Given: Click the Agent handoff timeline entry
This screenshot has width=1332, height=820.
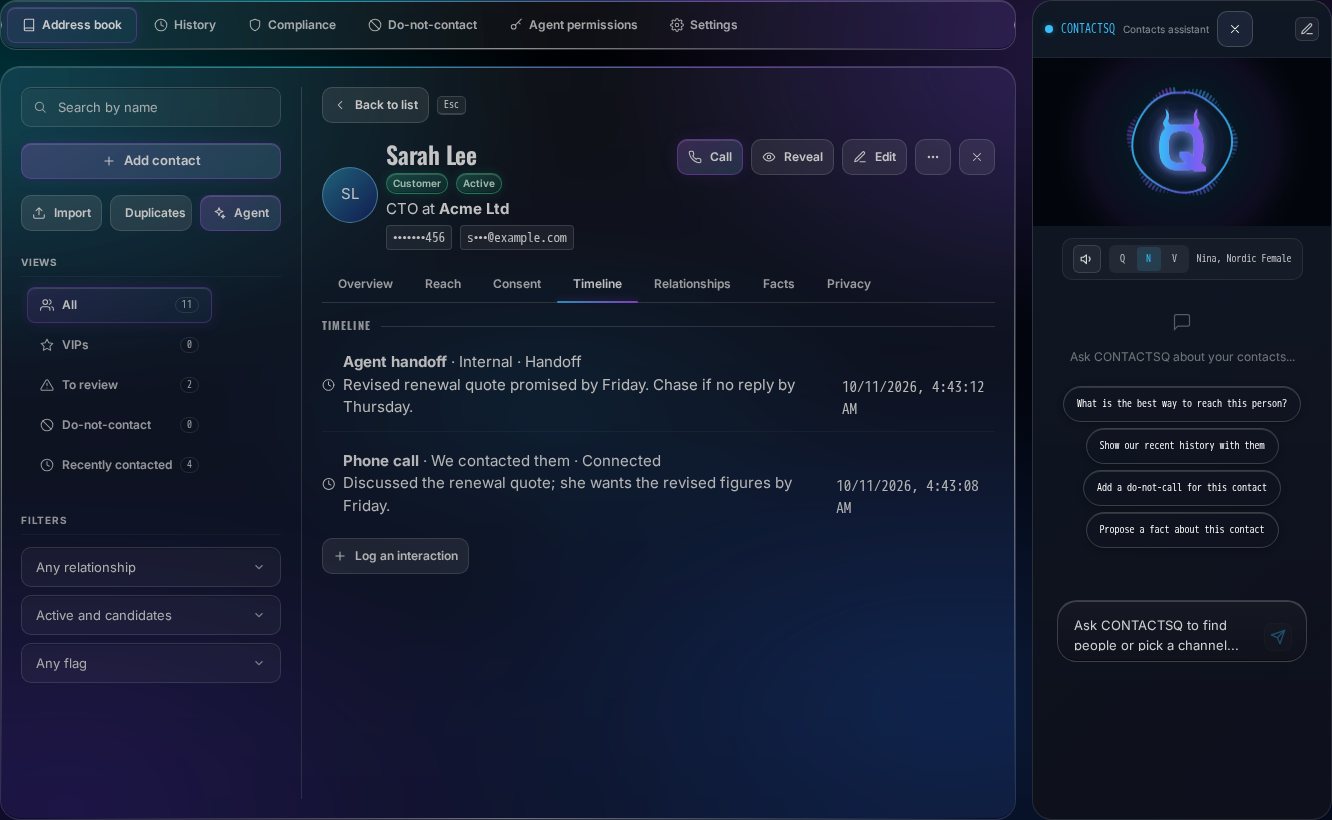Looking at the screenshot, I should pyautogui.click(x=658, y=384).
